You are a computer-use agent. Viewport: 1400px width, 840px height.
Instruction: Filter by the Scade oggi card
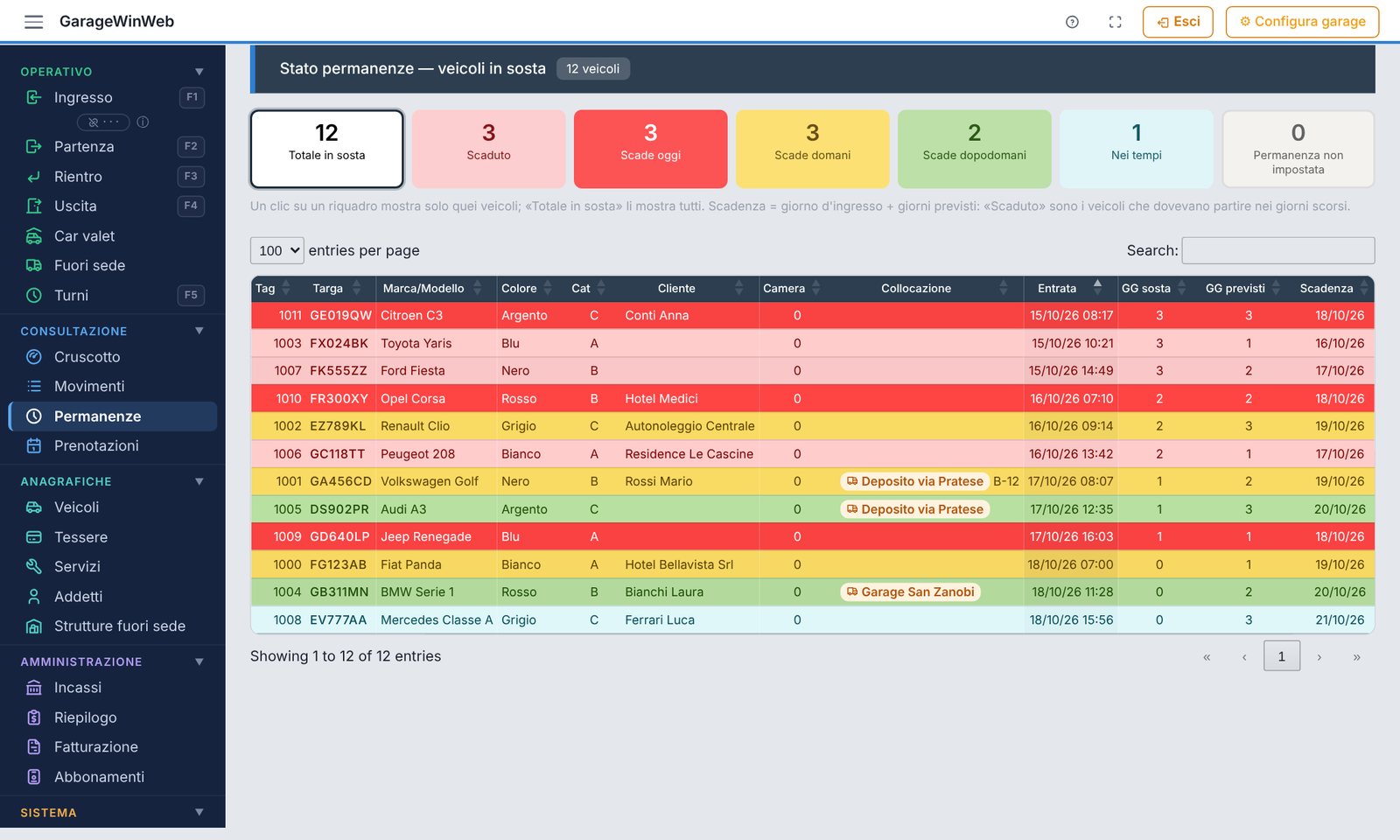click(x=650, y=149)
